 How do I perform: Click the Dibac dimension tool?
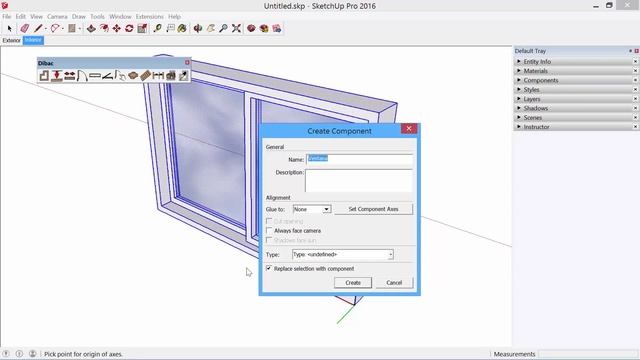coord(158,76)
